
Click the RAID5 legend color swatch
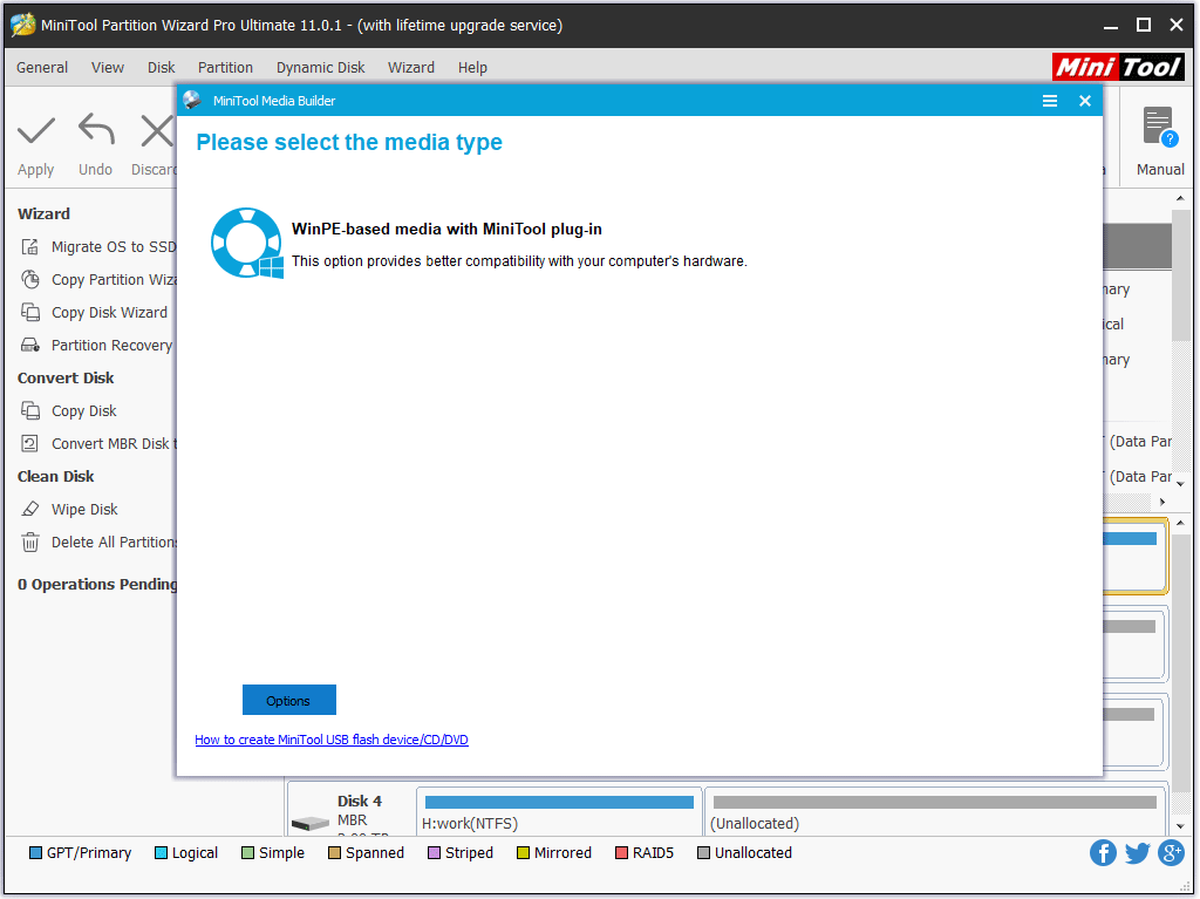(622, 853)
